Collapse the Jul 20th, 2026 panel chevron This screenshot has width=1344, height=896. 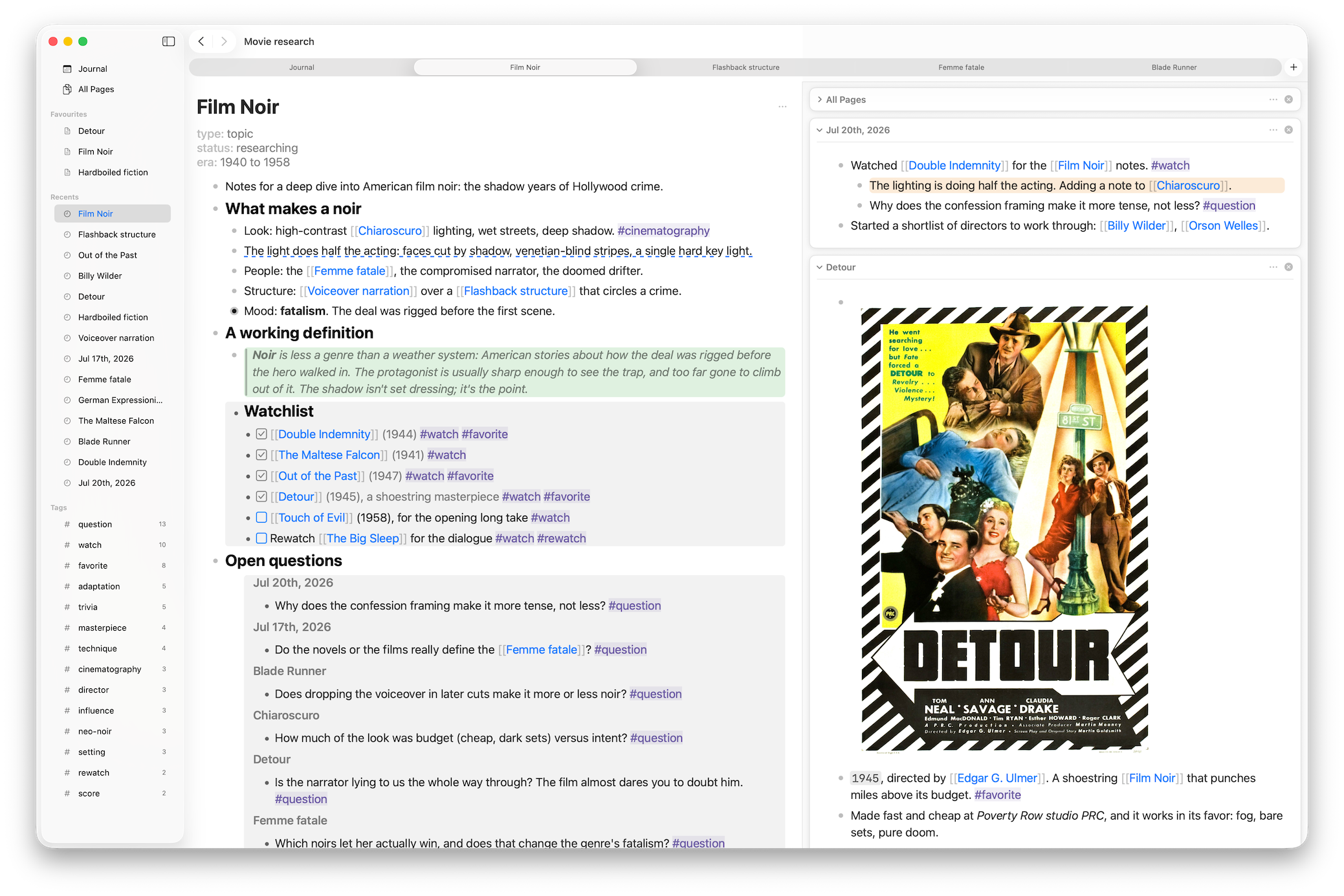pyautogui.click(x=819, y=130)
